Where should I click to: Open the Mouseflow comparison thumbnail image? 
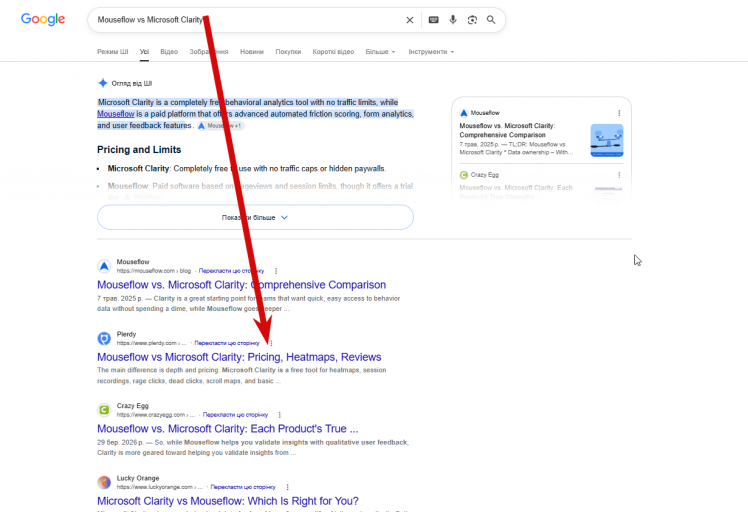pyautogui.click(x=607, y=140)
